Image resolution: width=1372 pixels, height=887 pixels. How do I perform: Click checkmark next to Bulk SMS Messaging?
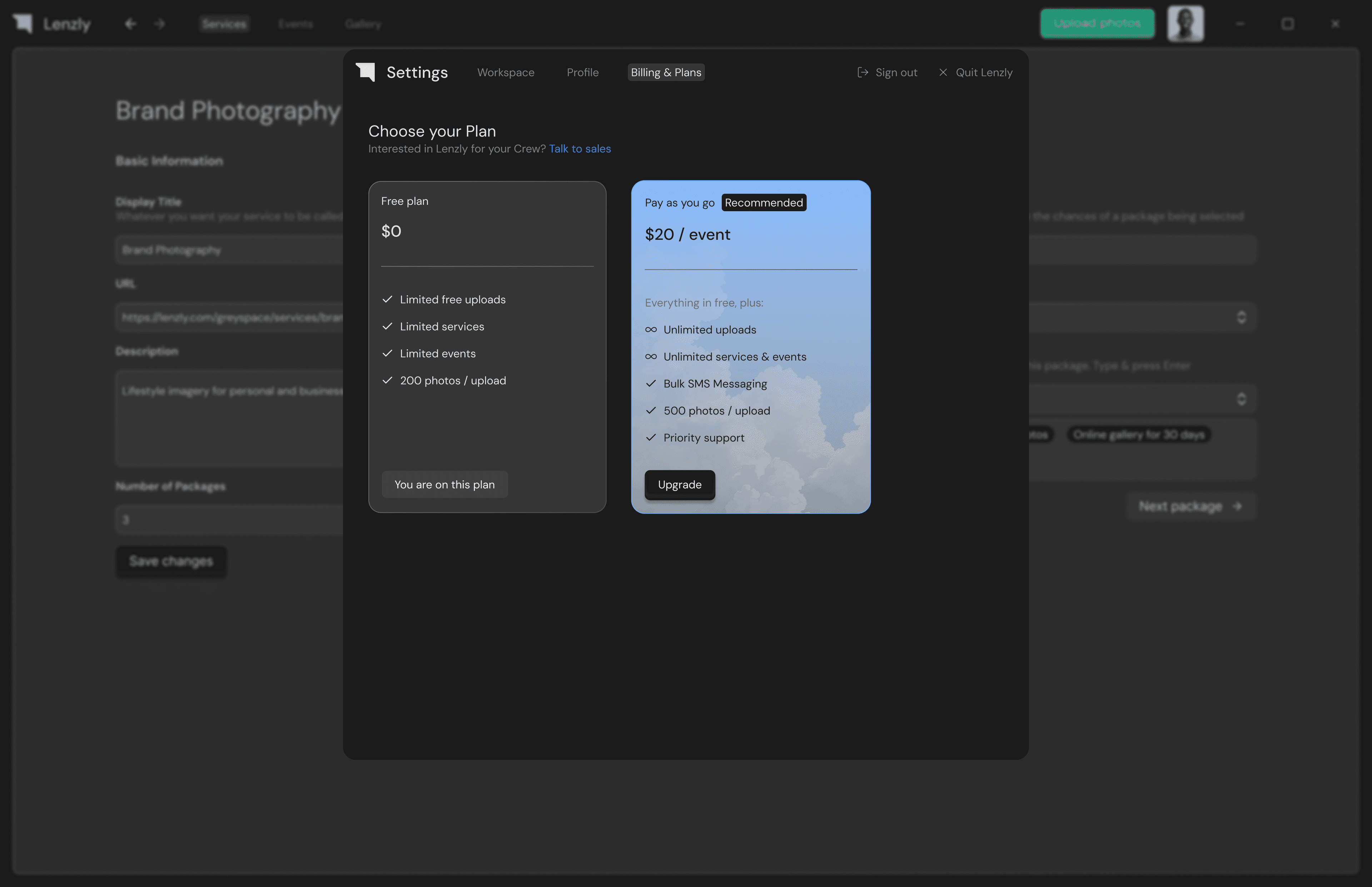point(651,383)
